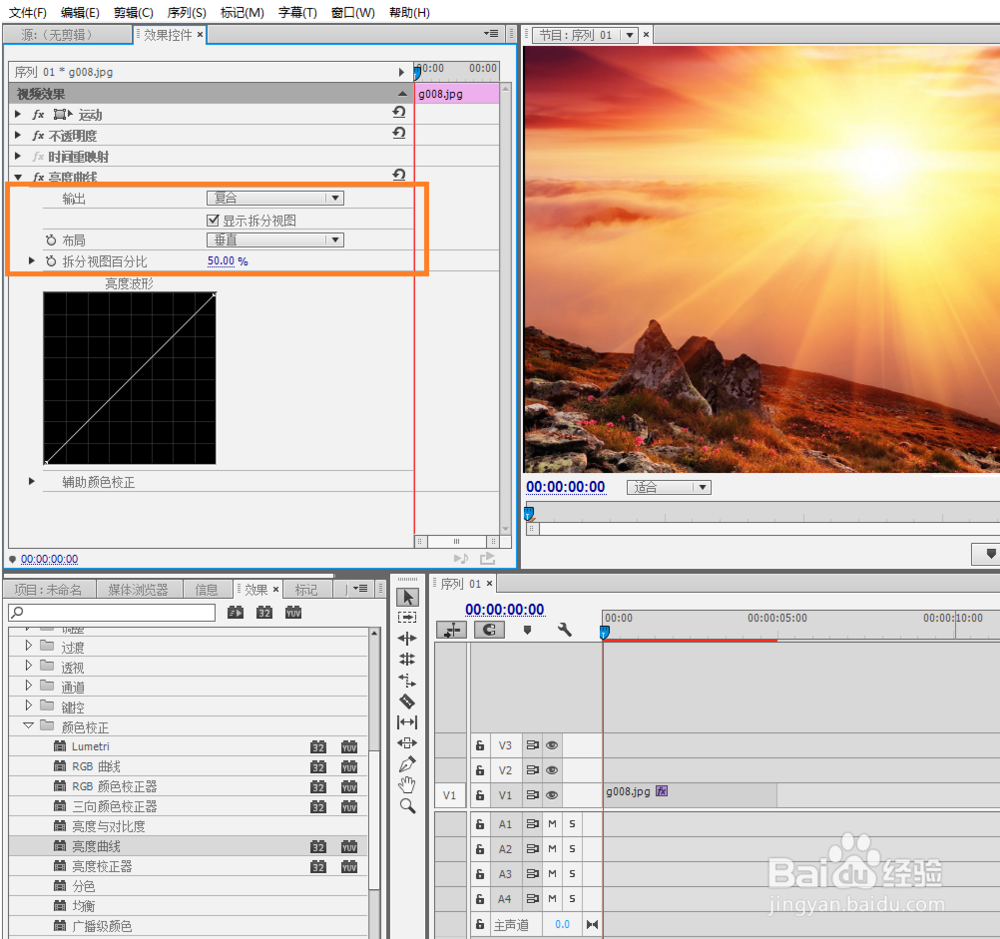
Task: Collapse the 颜色校正 folder
Action: (28, 726)
